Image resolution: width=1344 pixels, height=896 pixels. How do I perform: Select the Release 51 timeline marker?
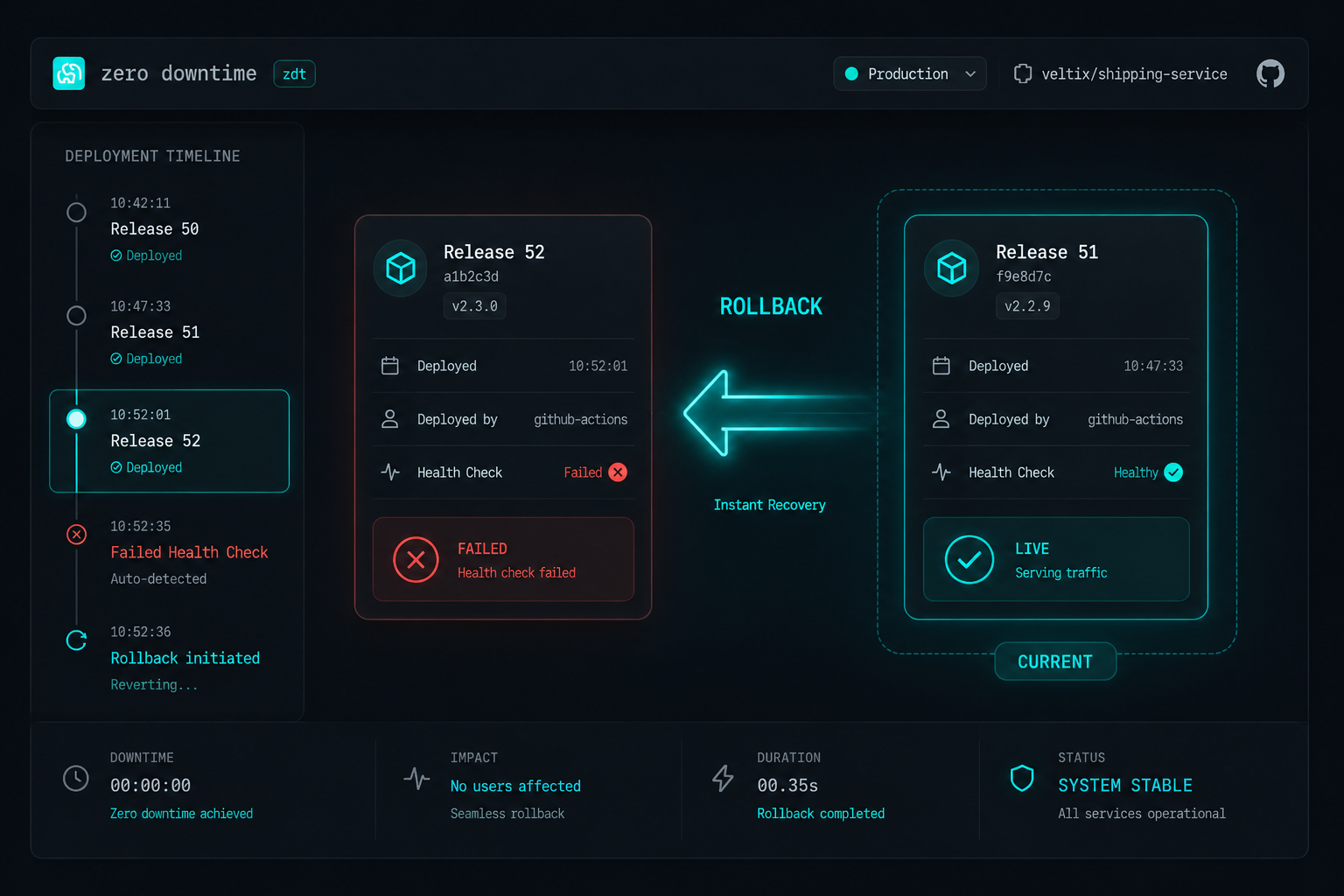point(77,316)
